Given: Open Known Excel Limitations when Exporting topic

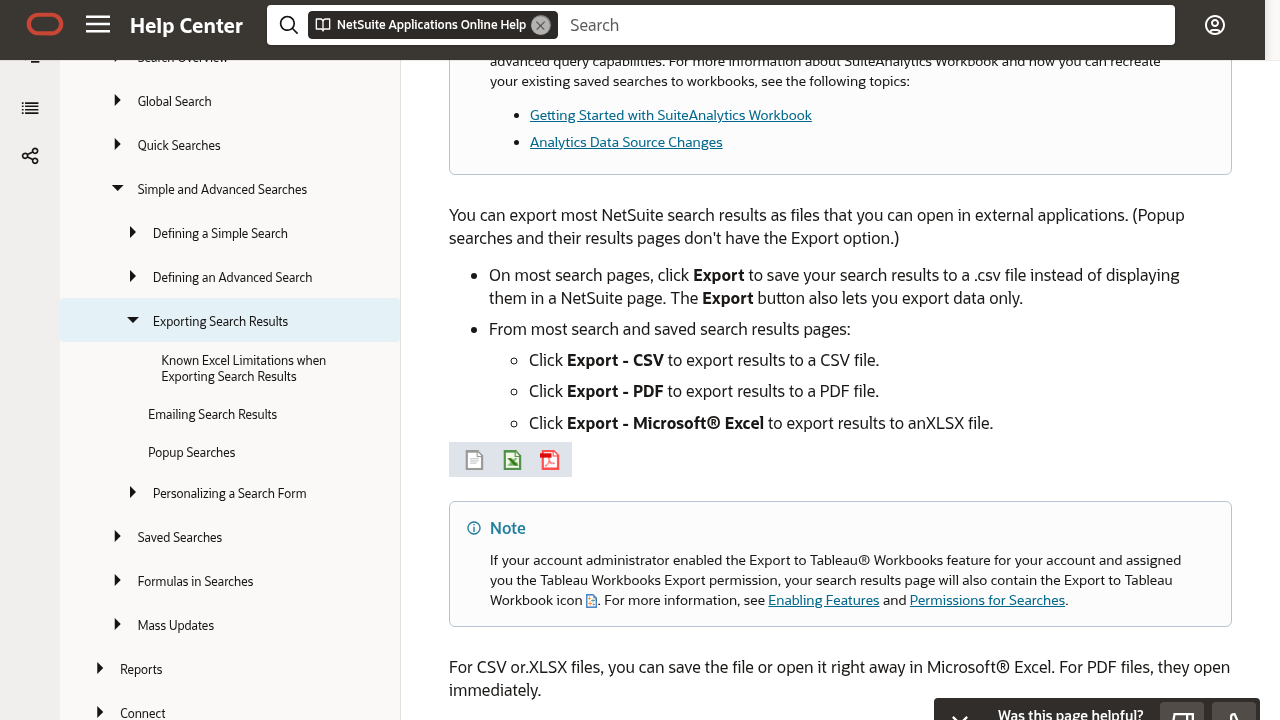Looking at the screenshot, I should (244, 368).
